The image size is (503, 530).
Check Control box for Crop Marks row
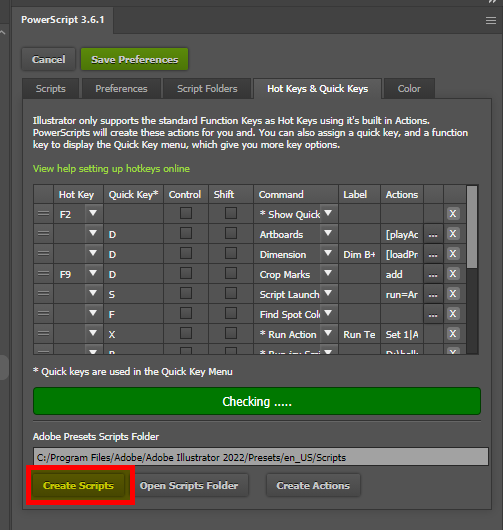(186, 273)
